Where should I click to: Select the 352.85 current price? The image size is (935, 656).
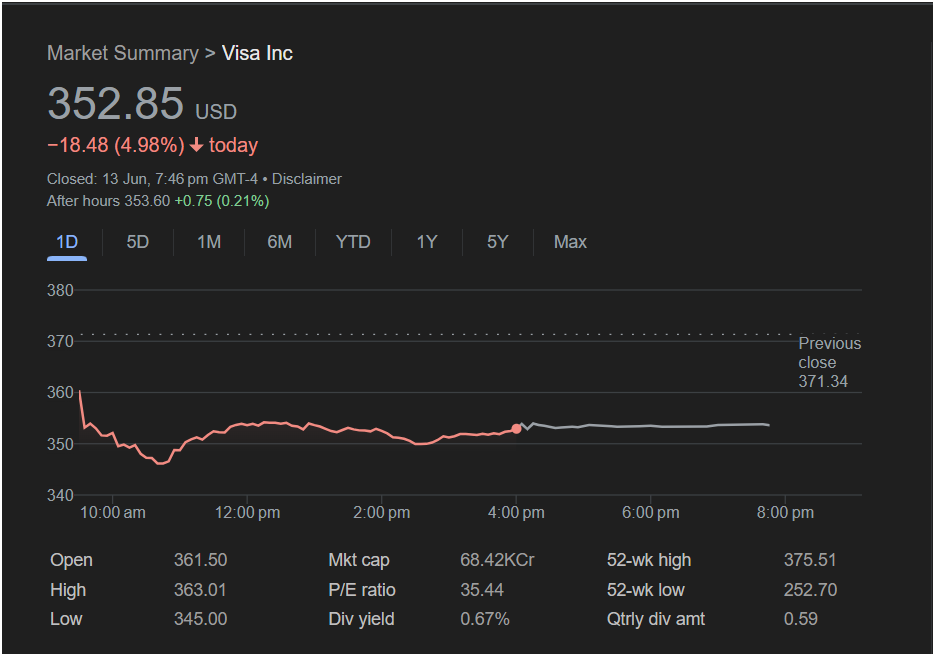(x=116, y=103)
